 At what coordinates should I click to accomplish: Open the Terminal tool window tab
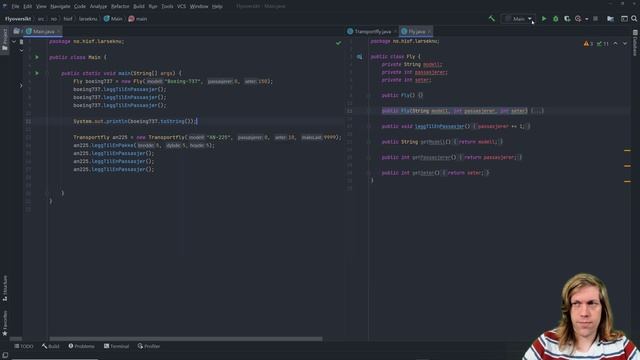click(116, 346)
